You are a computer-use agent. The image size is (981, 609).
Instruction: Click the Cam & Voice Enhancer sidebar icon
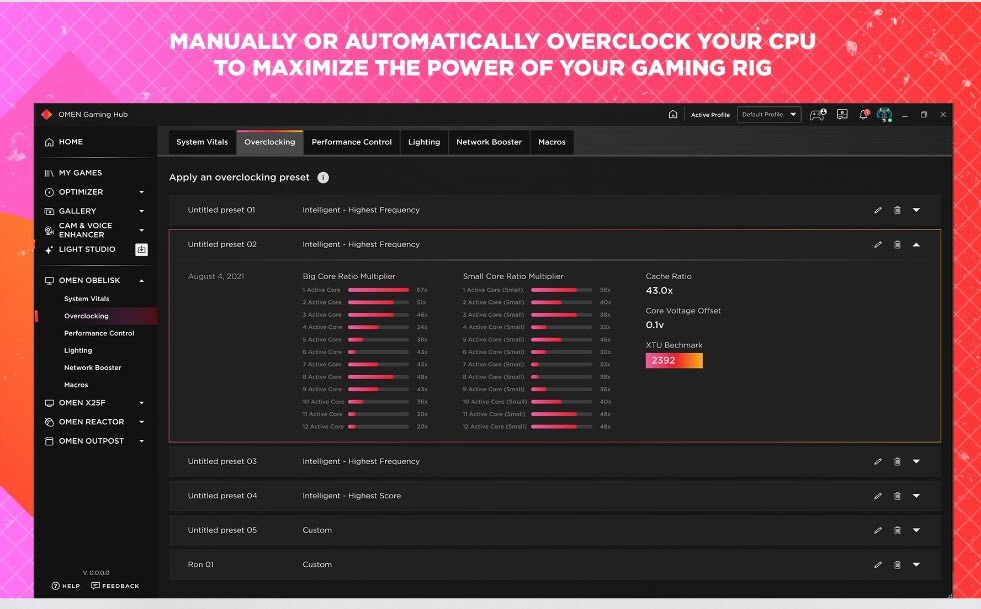[x=49, y=230]
